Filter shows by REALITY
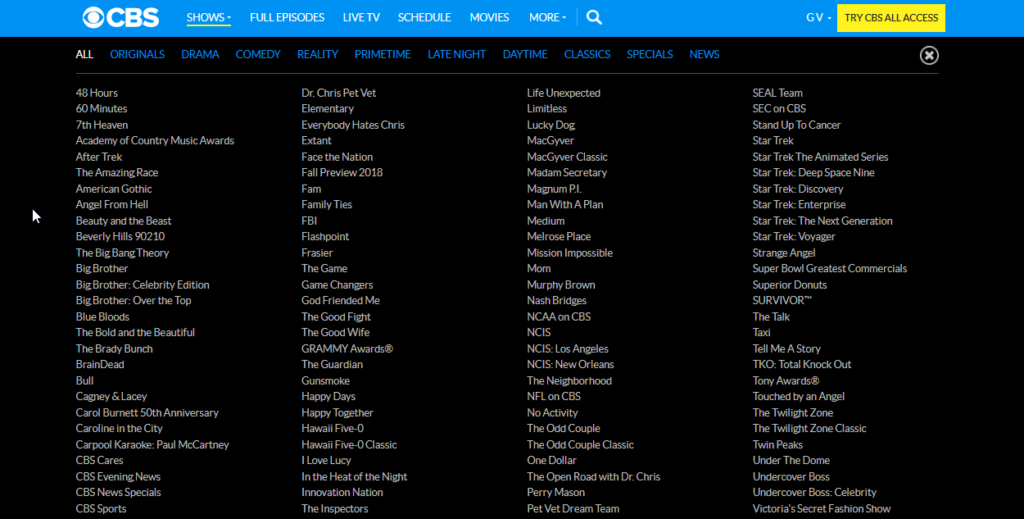This screenshot has width=1024, height=519. click(317, 54)
